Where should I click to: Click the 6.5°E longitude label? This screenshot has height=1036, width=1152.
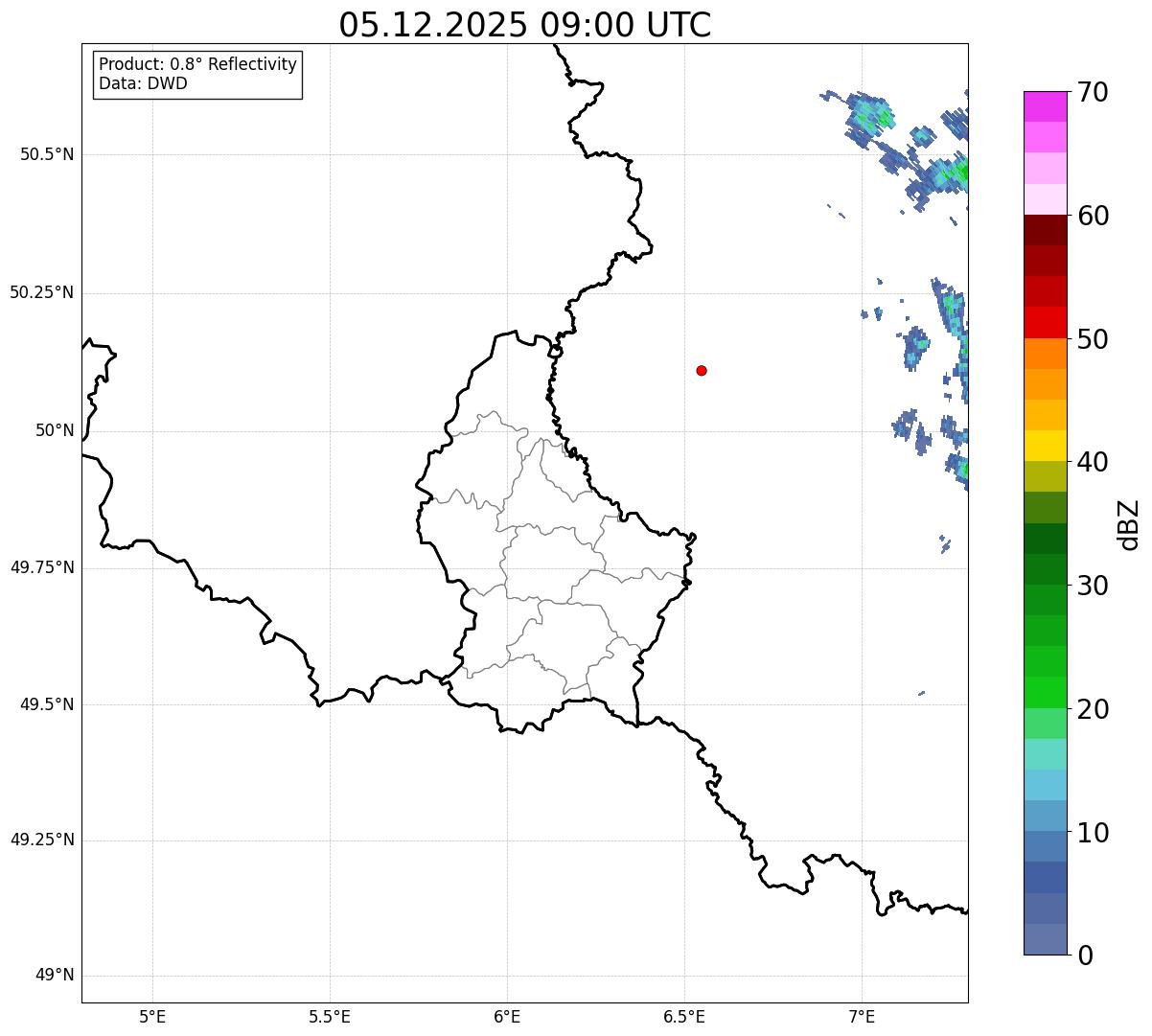[x=684, y=1016]
